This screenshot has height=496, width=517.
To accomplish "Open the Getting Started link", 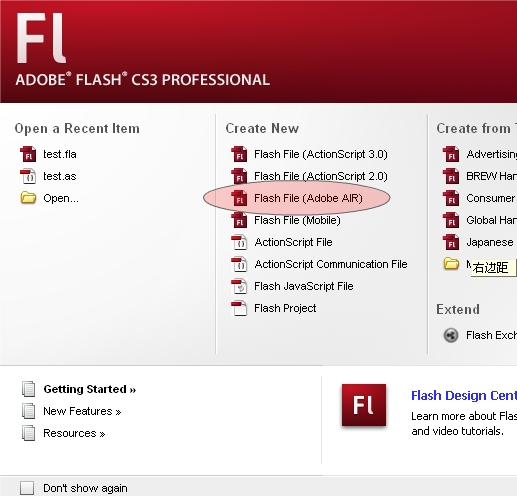I will coord(90,389).
